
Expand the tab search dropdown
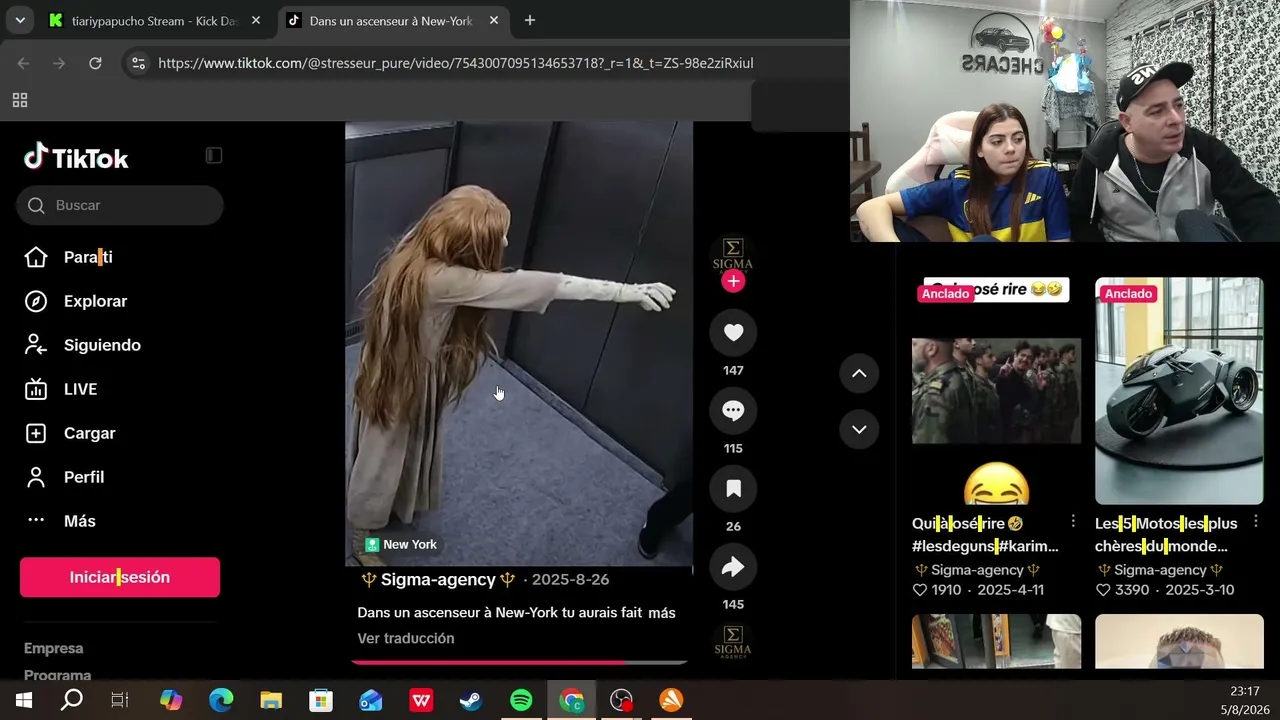(x=20, y=20)
